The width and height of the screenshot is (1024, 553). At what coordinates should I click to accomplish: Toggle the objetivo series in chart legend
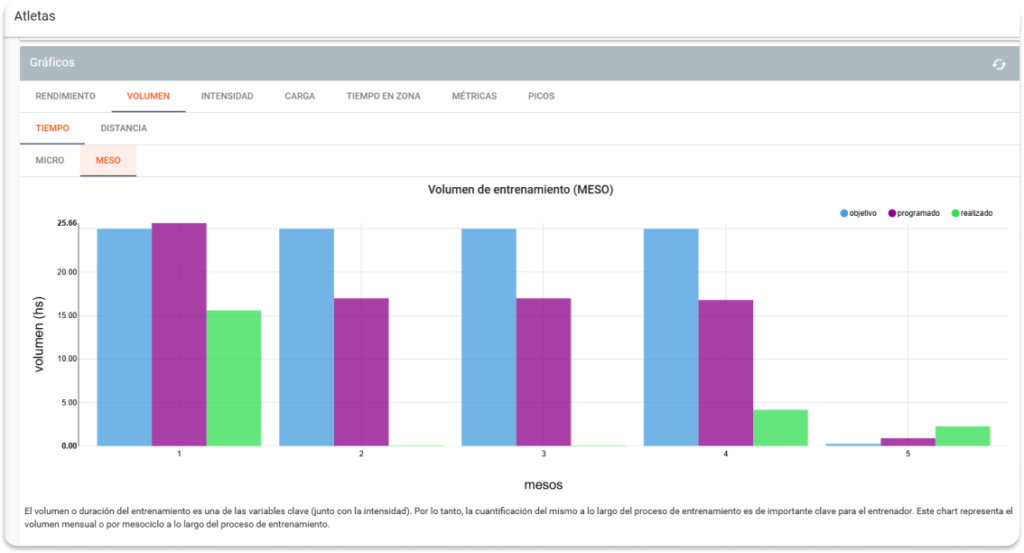point(862,213)
